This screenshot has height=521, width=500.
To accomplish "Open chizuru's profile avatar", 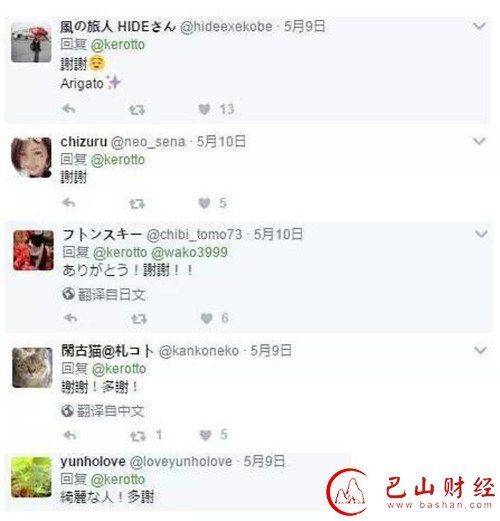I will [31, 157].
